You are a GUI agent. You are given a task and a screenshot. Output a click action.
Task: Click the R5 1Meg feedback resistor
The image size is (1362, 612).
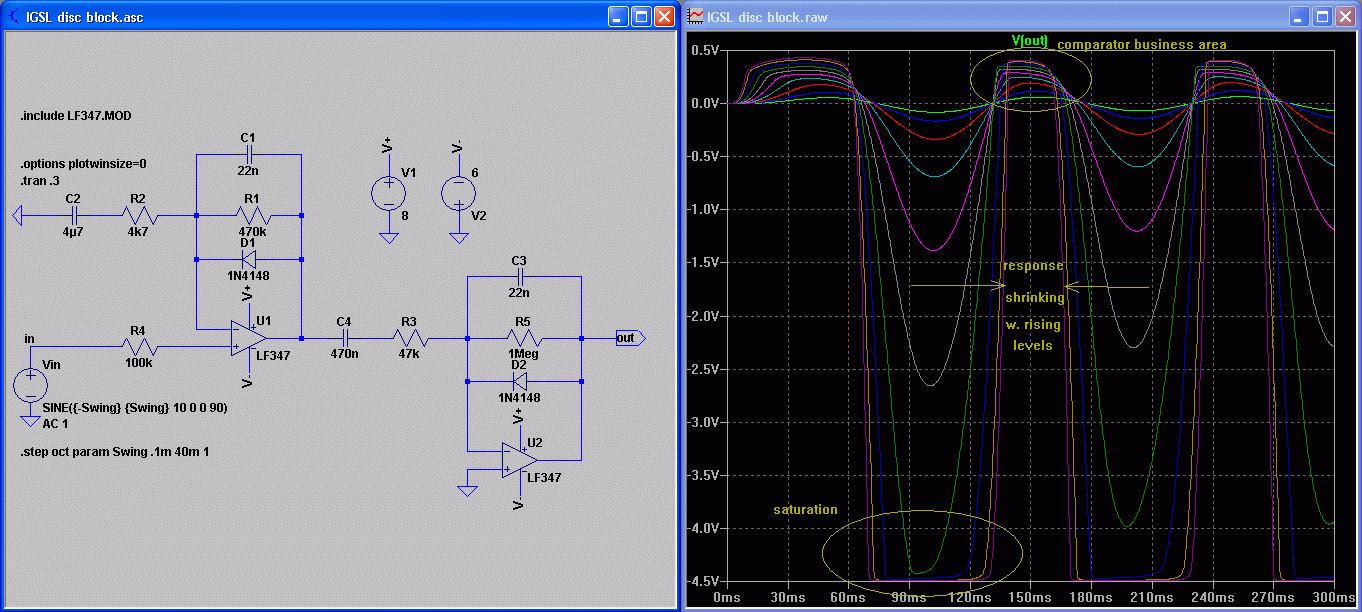523,338
